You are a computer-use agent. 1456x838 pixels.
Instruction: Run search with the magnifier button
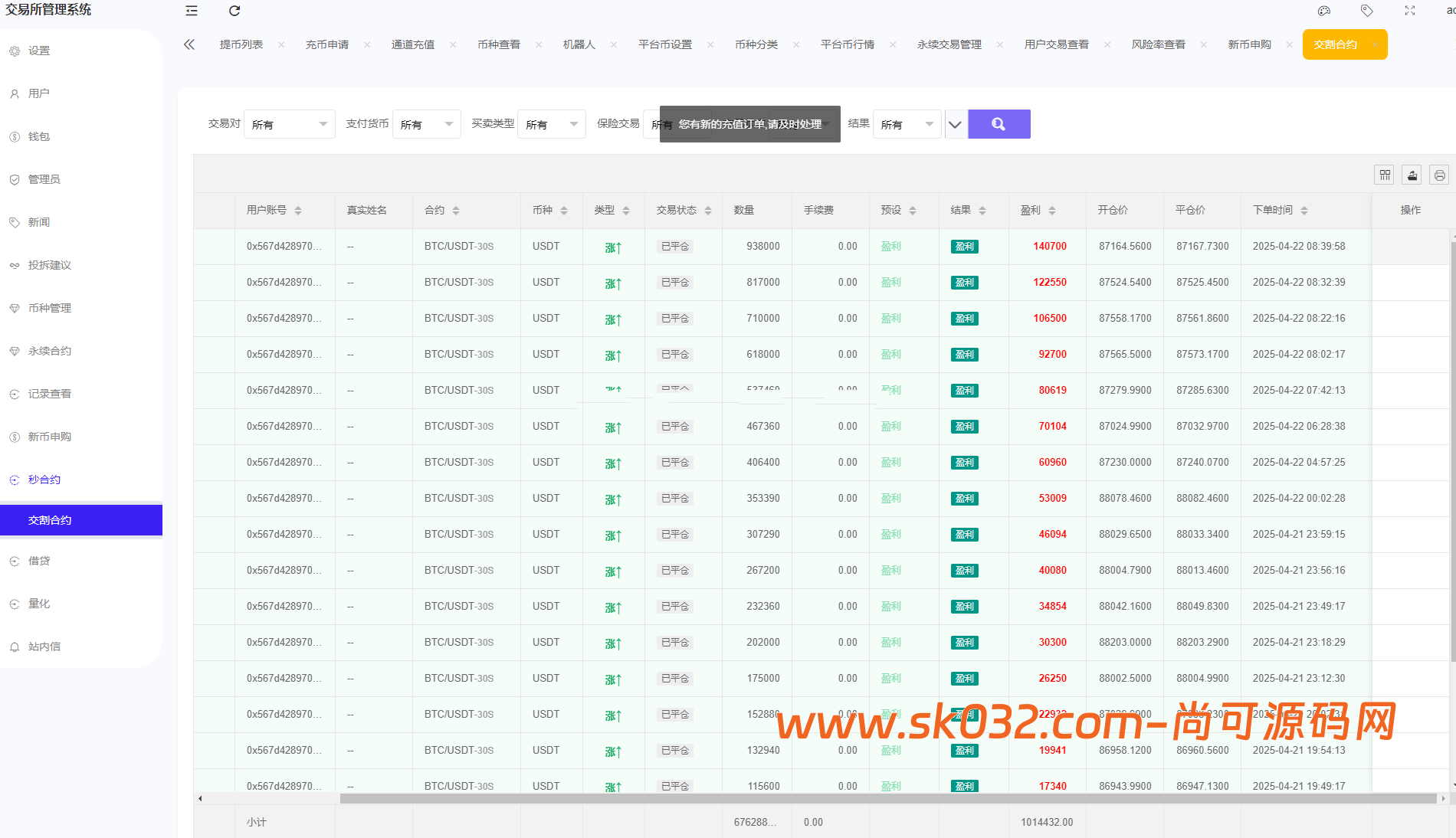(x=999, y=124)
